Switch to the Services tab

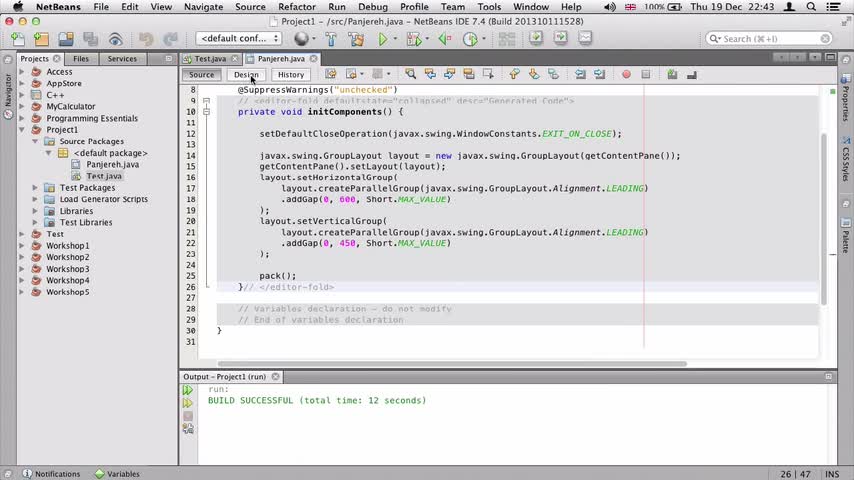click(122, 58)
